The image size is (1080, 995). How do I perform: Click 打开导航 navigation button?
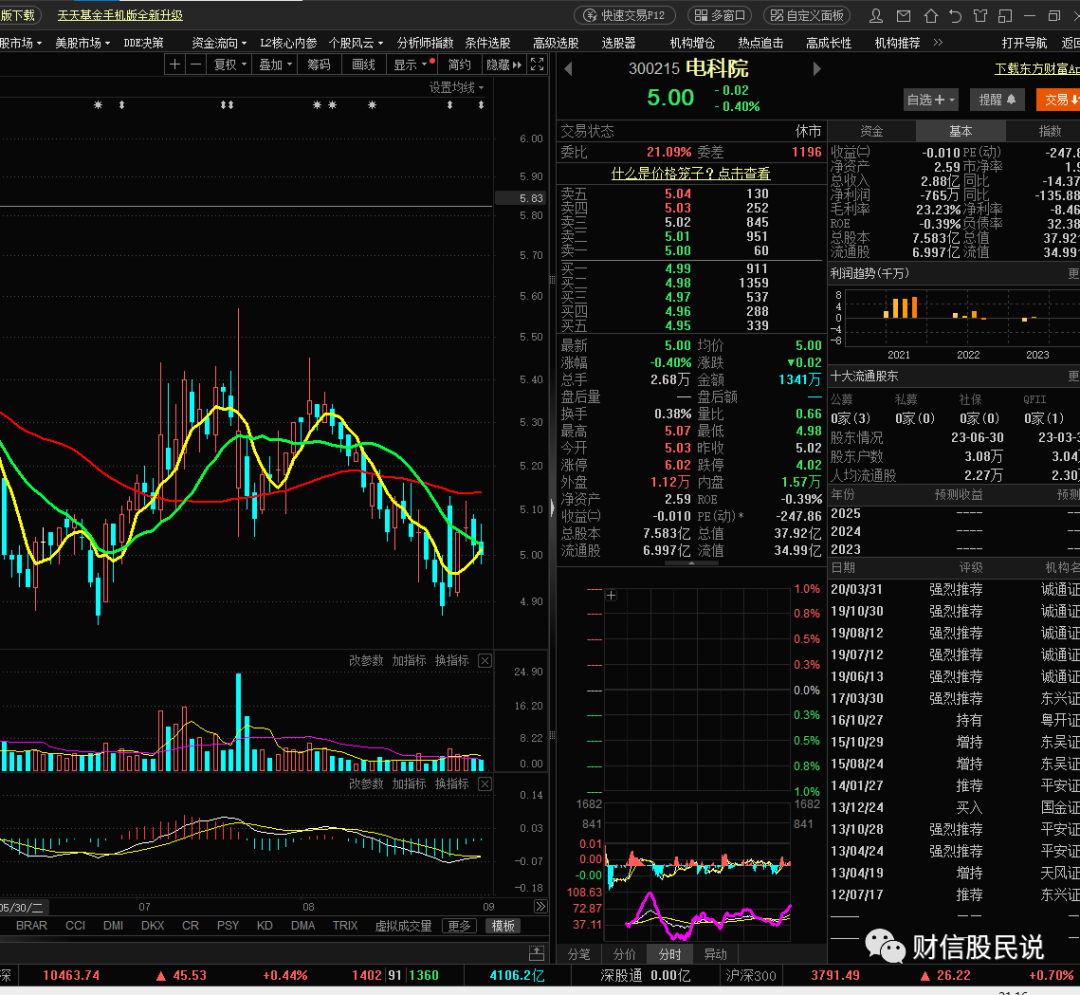click(x=1024, y=43)
